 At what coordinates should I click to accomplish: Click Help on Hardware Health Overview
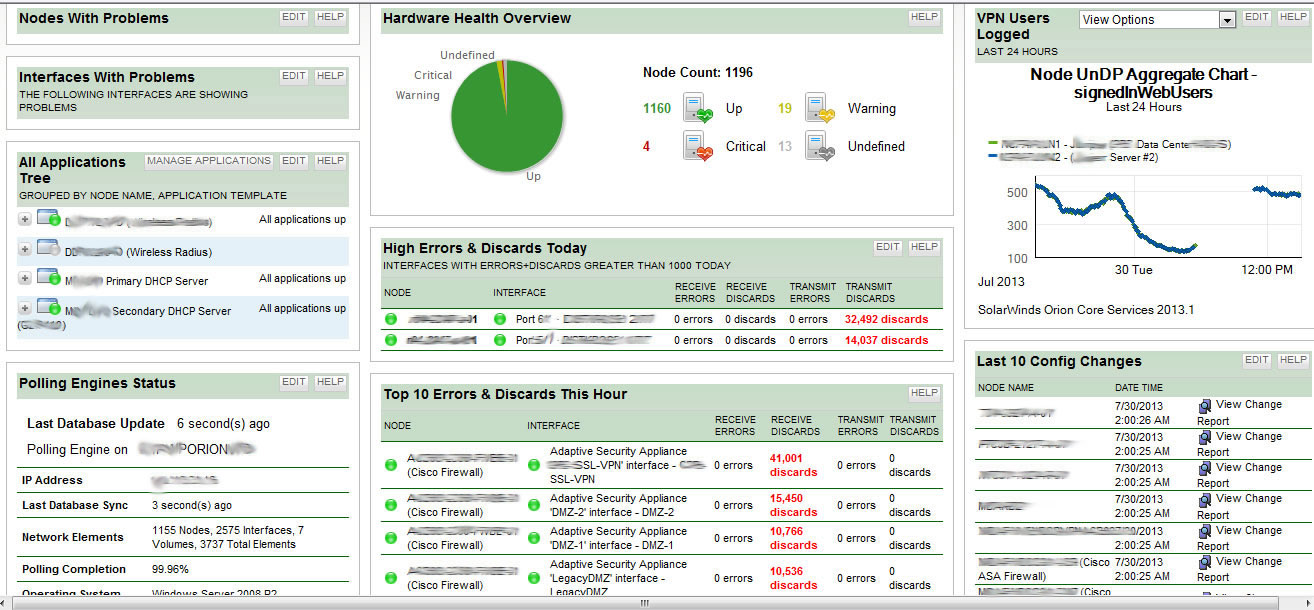click(924, 17)
